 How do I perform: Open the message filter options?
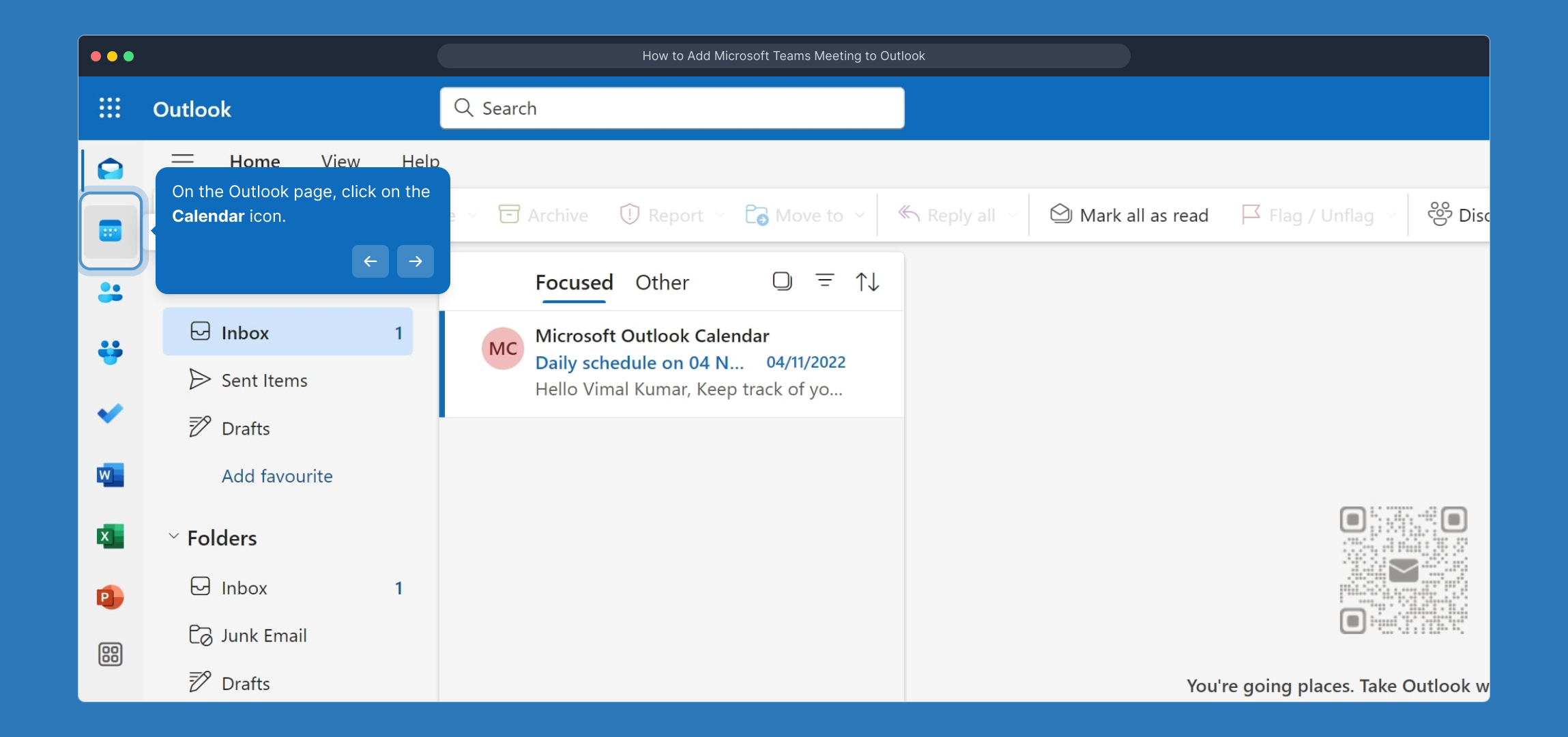tap(824, 281)
